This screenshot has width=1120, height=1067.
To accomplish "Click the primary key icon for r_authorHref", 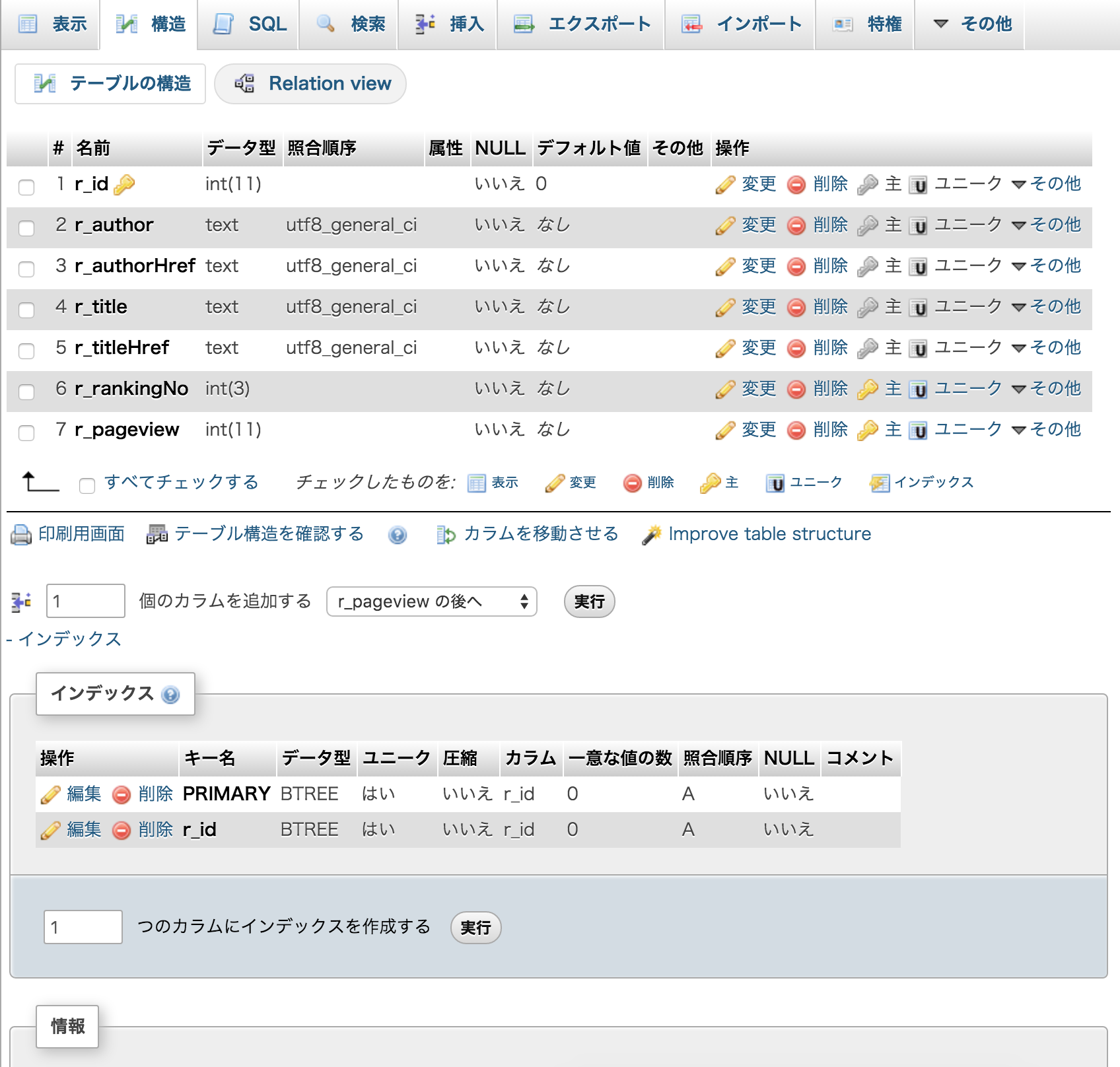I will click(867, 267).
